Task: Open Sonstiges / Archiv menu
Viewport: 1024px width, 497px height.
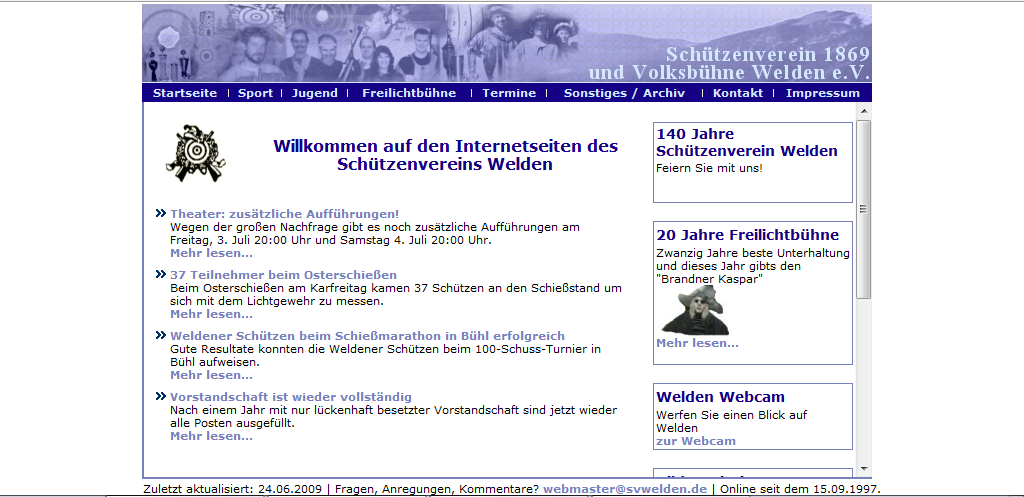Action: (x=624, y=93)
